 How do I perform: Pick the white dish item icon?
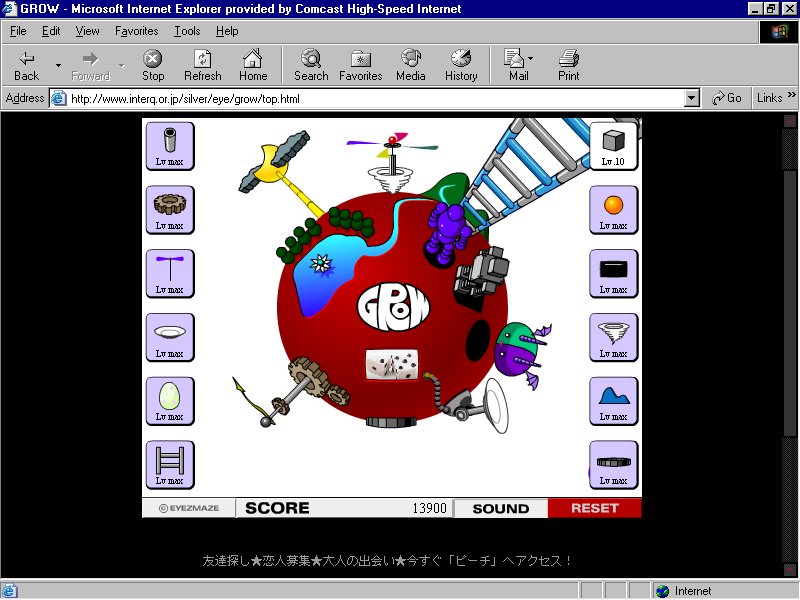tap(170, 338)
